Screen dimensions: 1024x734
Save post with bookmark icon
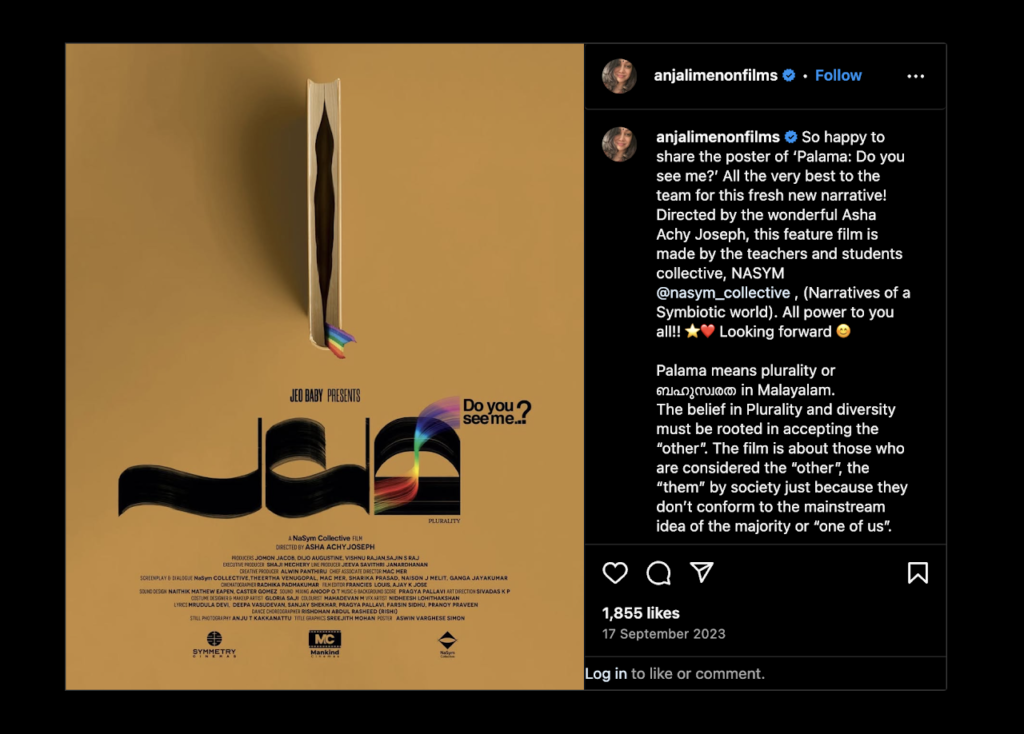point(918,573)
